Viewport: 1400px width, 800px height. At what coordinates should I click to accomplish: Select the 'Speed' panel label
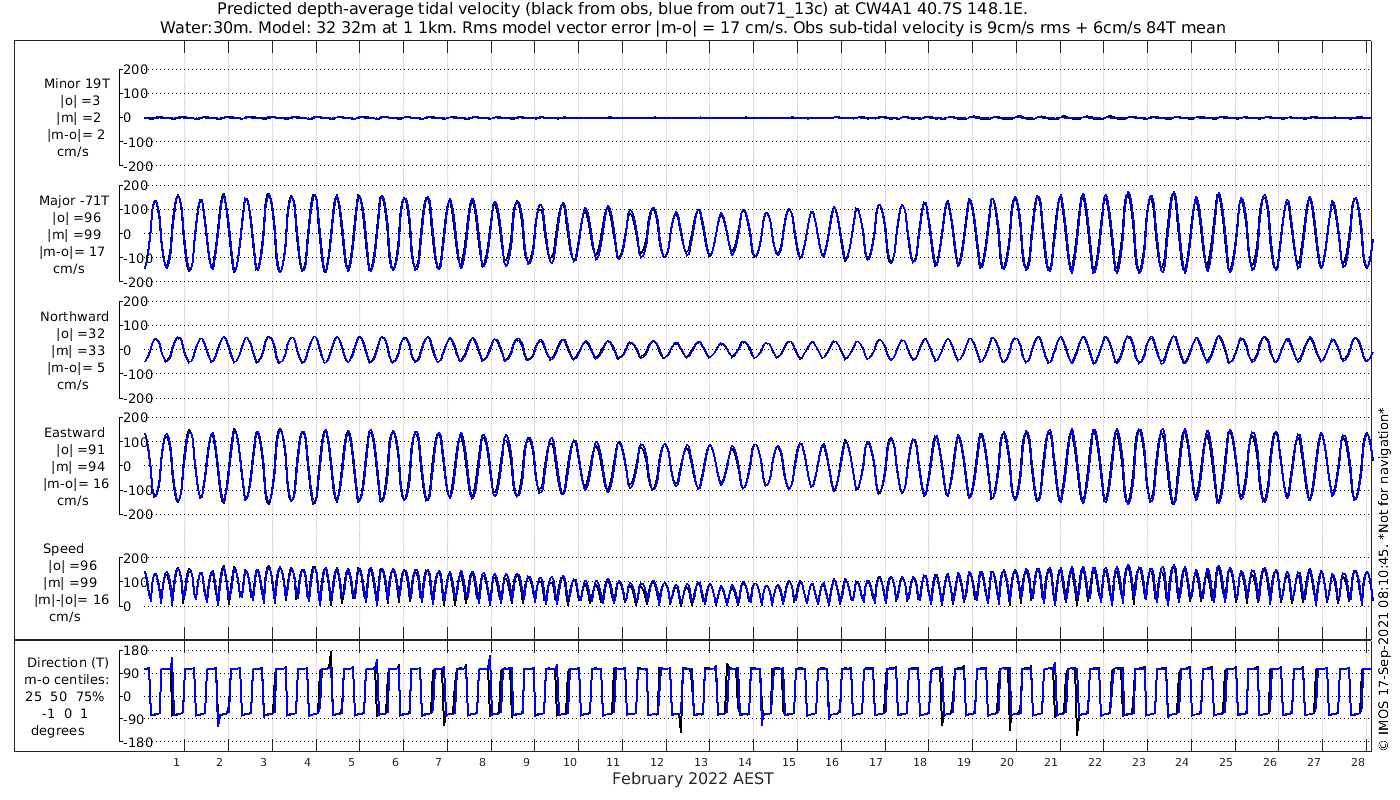point(63,549)
